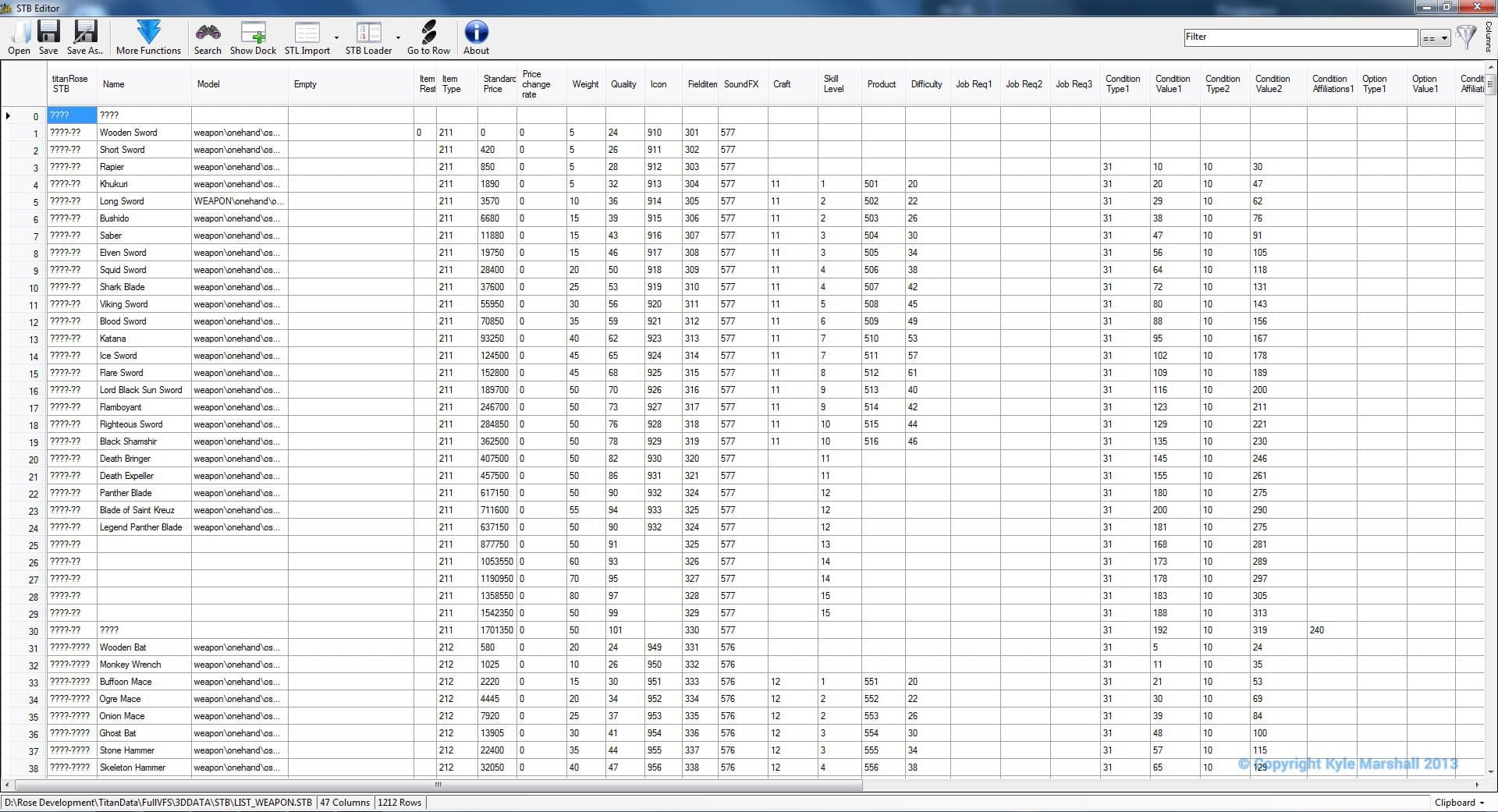The height and width of the screenshot is (812, 1498).
Task: Click the Go to Row icon
Action: click(428, 32)
